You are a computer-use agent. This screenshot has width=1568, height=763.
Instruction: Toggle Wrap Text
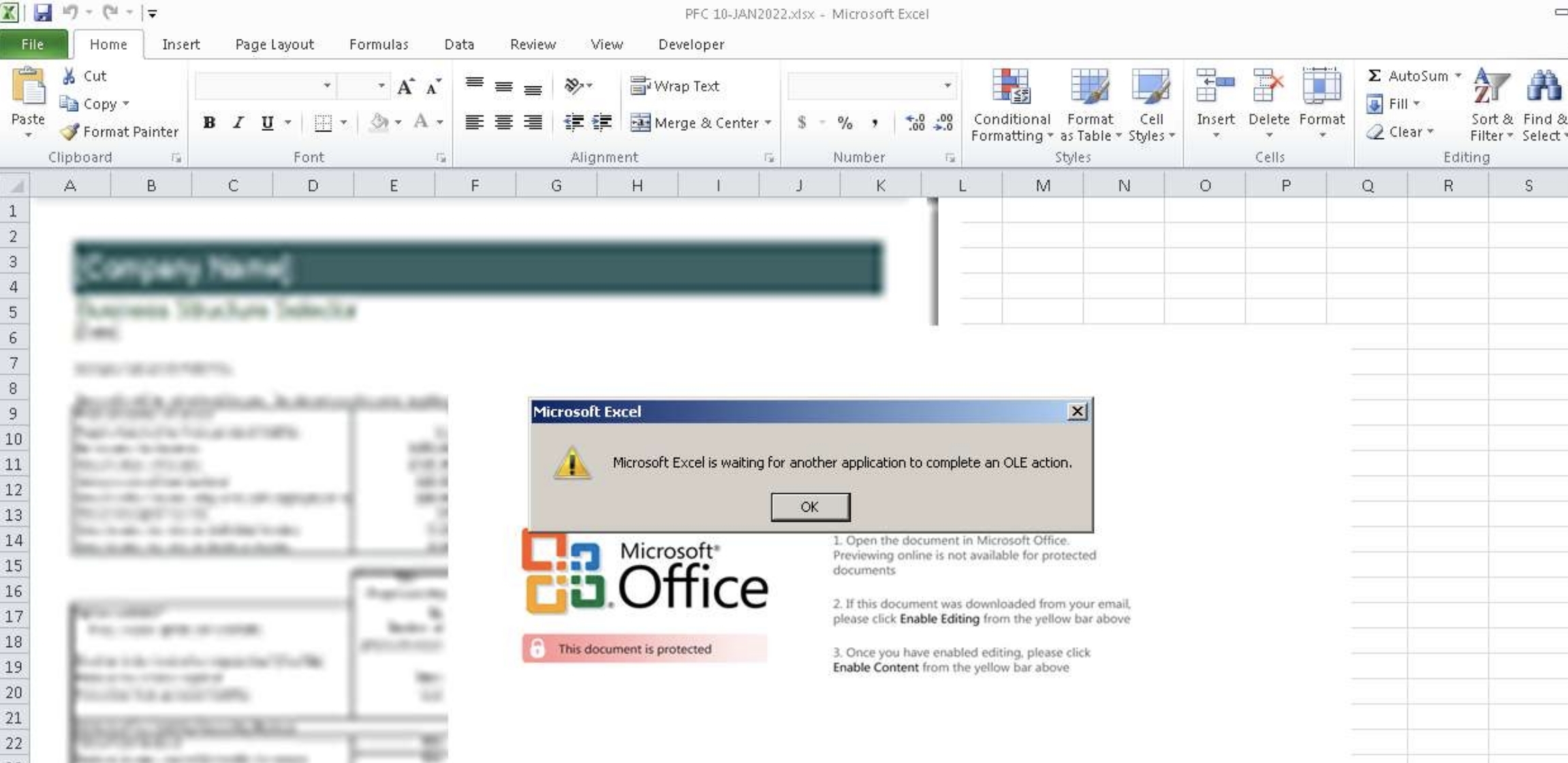click(x=675, y=86)
